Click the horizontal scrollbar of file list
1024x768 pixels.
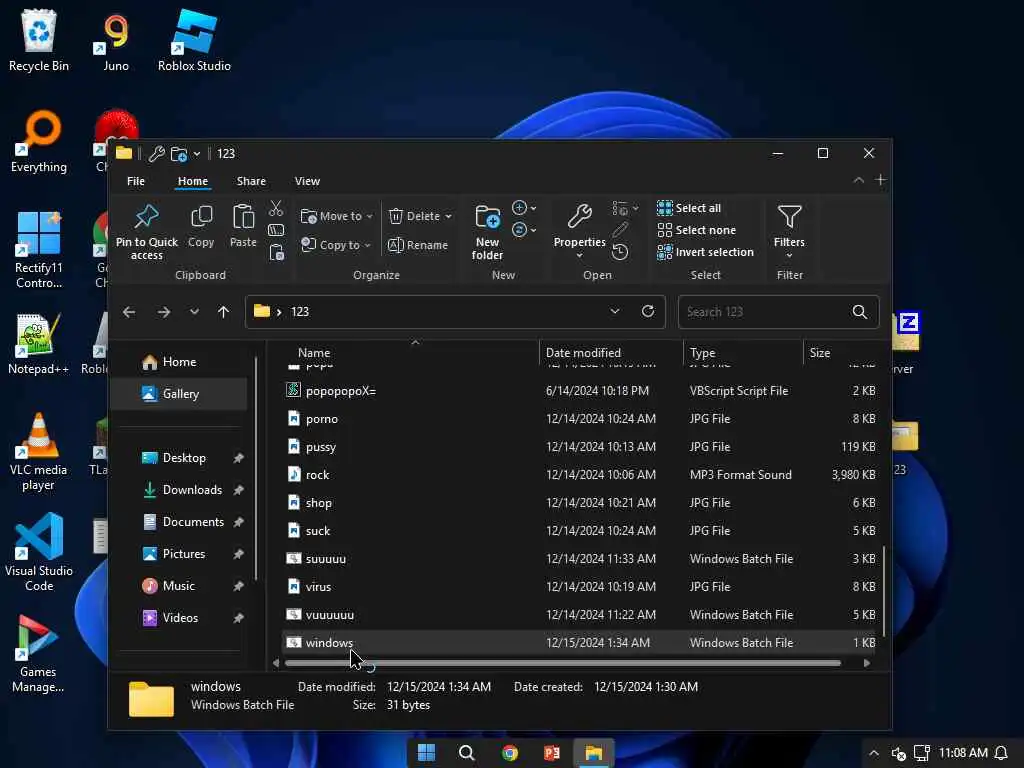click(x=563, y=663)
